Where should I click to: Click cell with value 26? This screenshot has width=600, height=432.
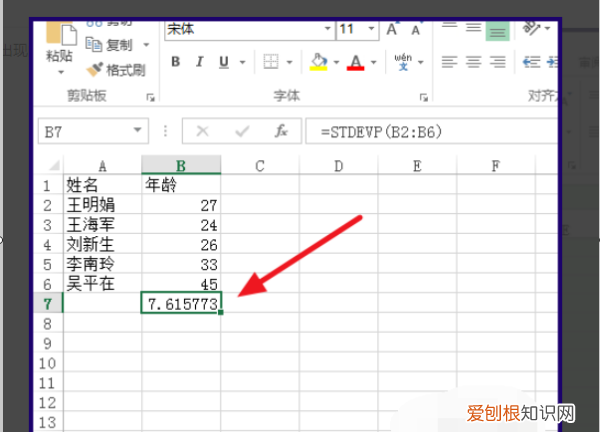click(x=181, y=245)
